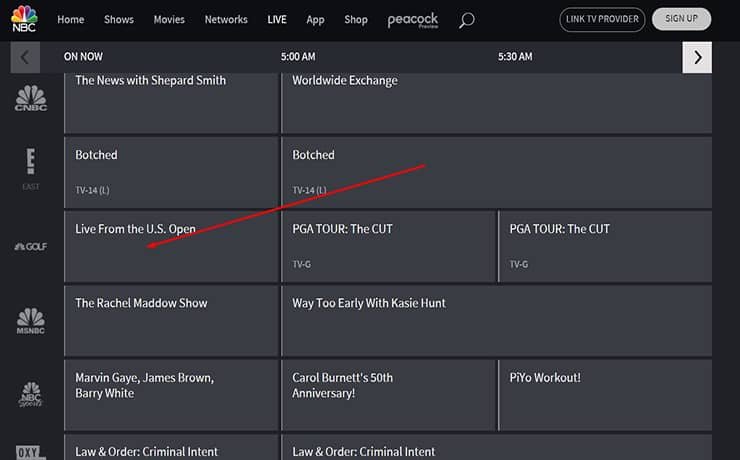This screenshot has width=740, height=460.
Task: Open the Peacock Premium logo link
Action: 413,20
